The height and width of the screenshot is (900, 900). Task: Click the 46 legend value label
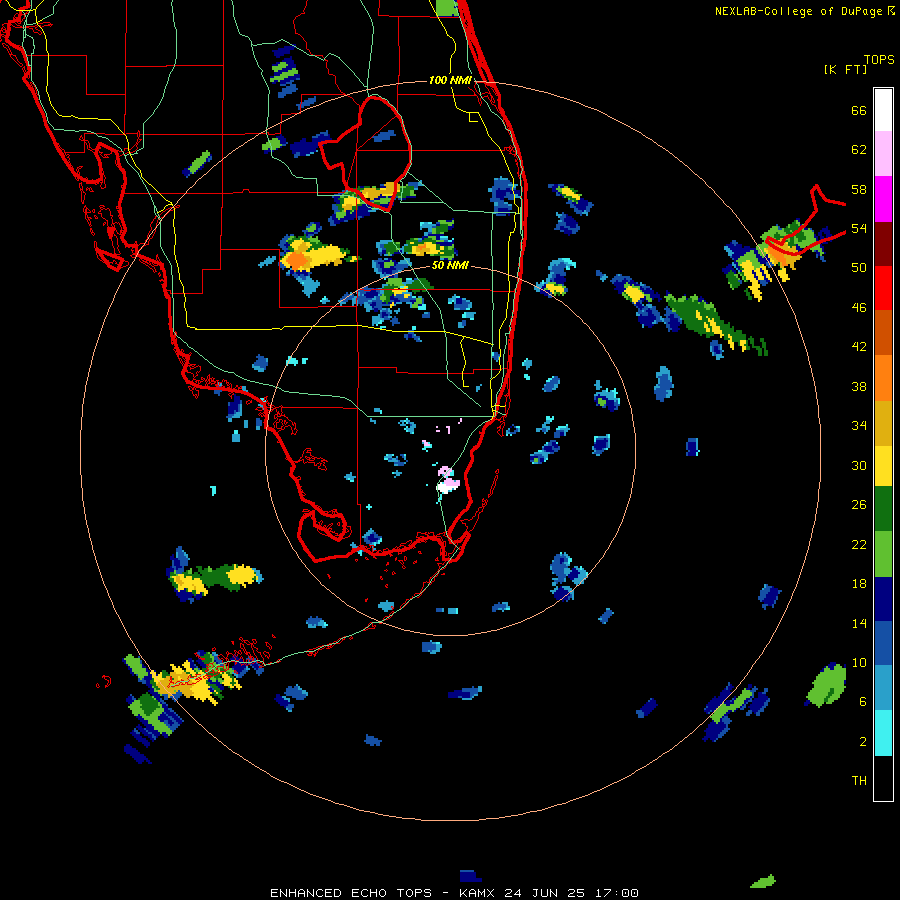click(859, 308)
